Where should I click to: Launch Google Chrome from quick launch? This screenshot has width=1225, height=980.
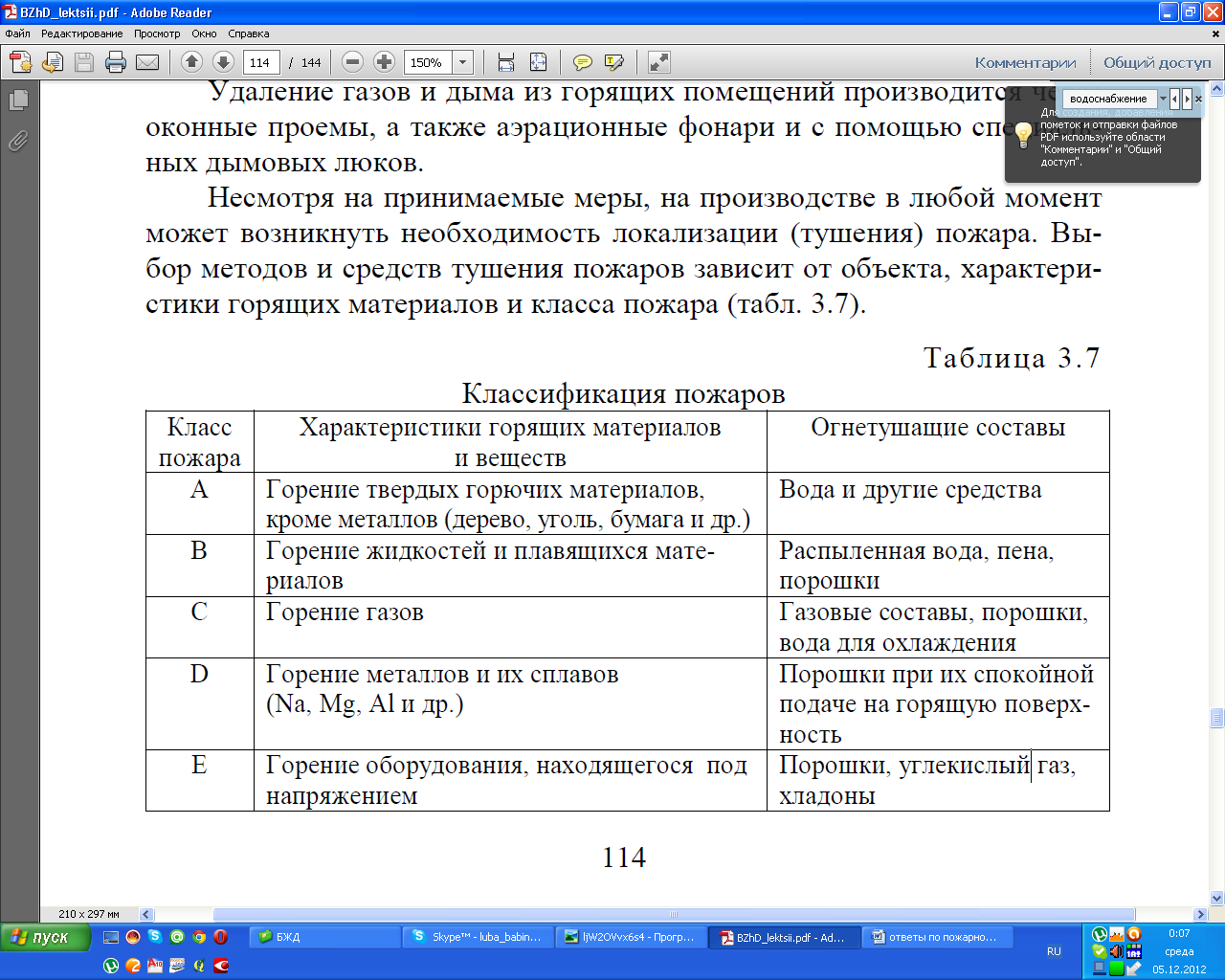[199, 937]
